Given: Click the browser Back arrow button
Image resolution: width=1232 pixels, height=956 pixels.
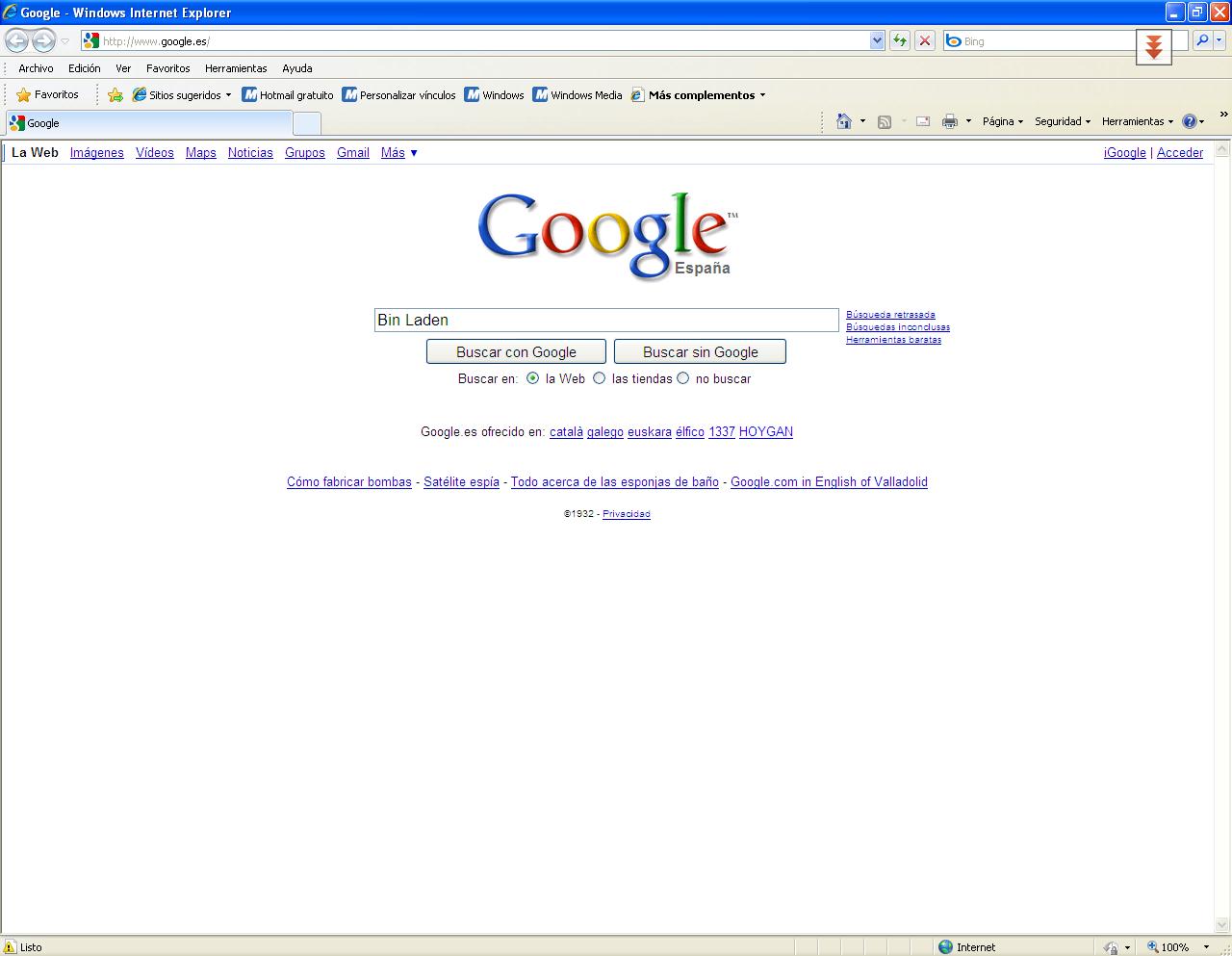Looking at the screenshot, I should [x=17, y=40].
